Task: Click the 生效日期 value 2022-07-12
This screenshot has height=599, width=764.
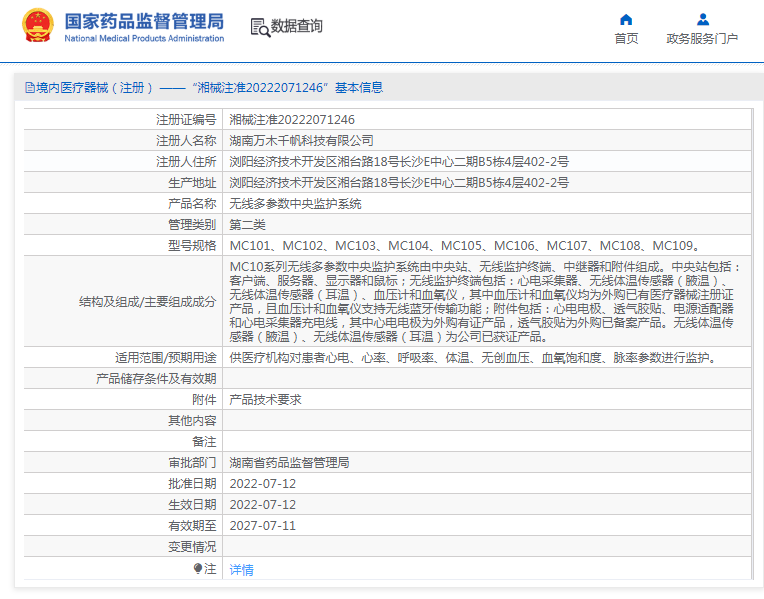Action: click(x=263, y=505)
